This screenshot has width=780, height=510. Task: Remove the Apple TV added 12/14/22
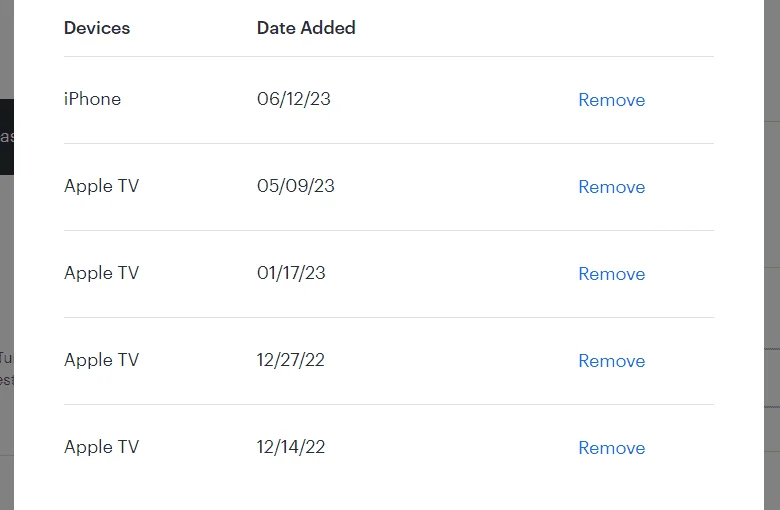point(611,448)
